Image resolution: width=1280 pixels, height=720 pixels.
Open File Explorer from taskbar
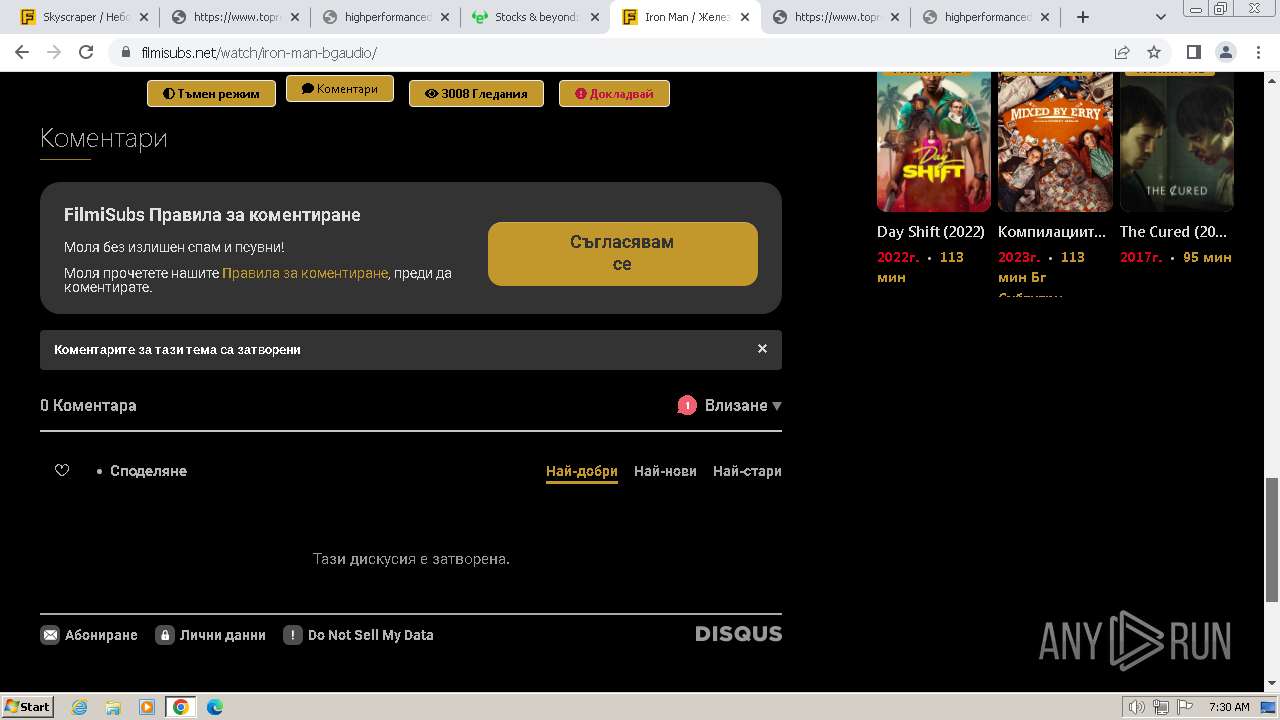(113, 707)
